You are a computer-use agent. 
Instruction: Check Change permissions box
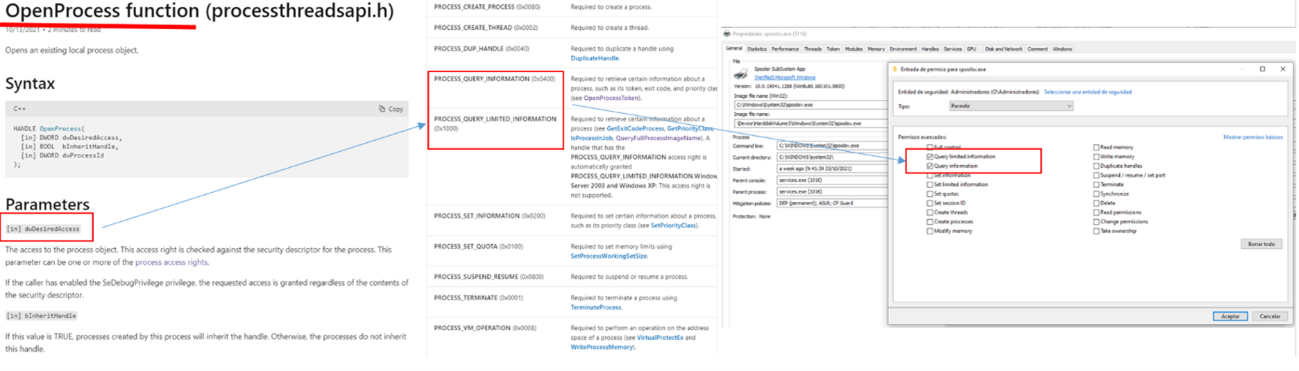point(1097,222)
